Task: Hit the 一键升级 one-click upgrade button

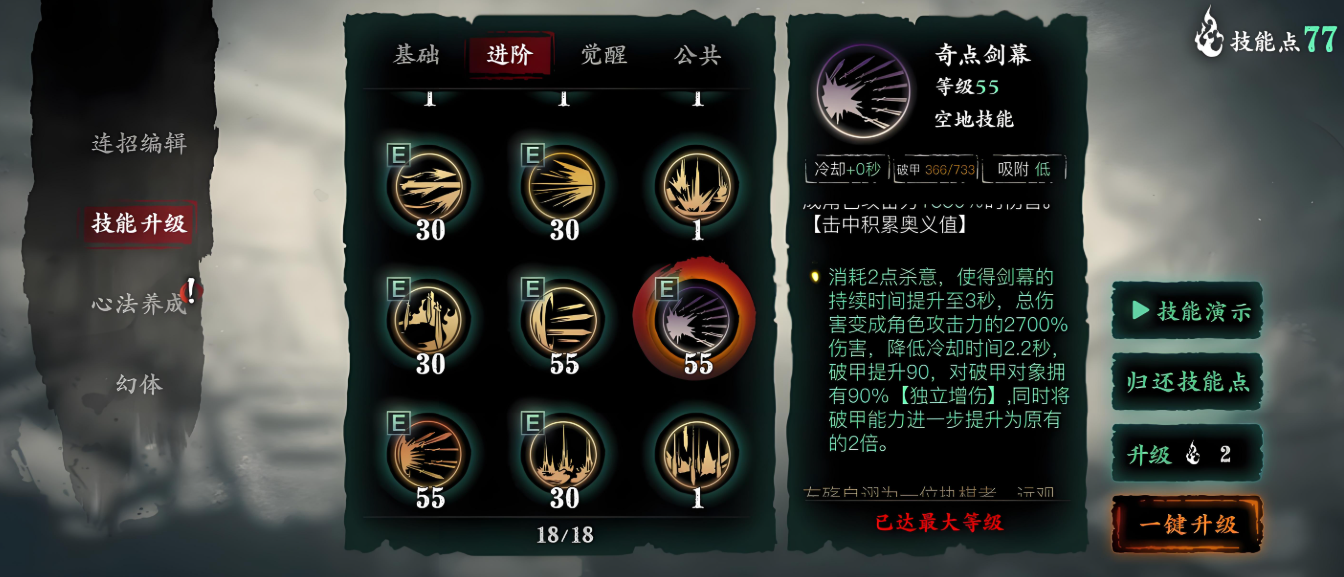Action: click(1188, 524)
